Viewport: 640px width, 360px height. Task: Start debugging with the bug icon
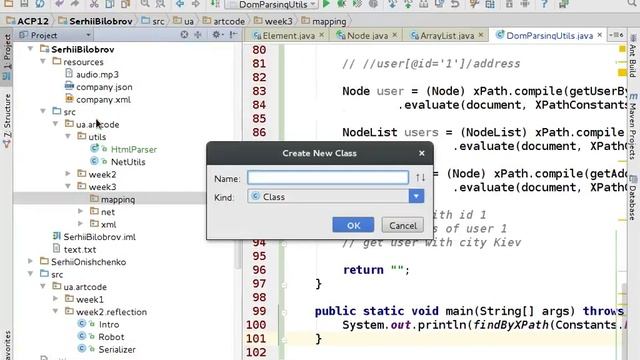coord(341,4)
